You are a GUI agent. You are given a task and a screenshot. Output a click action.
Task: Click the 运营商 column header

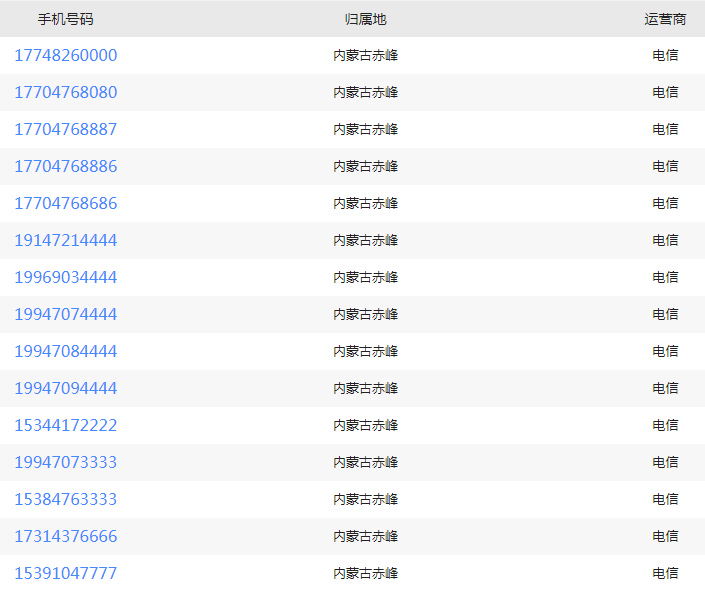[665, 19]
